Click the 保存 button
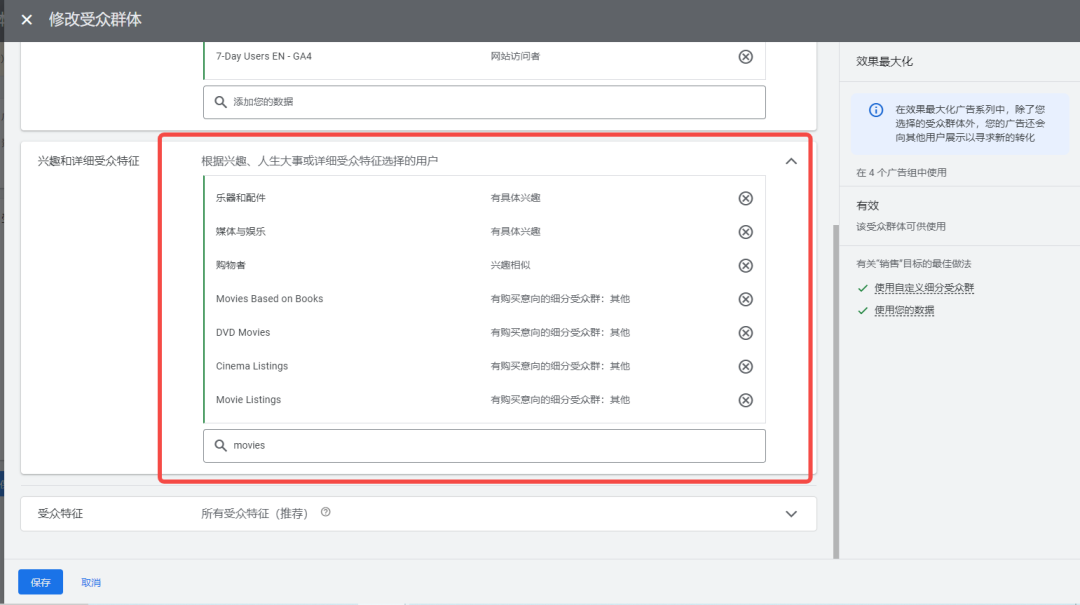This screenshot has width=1080, height=605. tap(41, 582)
